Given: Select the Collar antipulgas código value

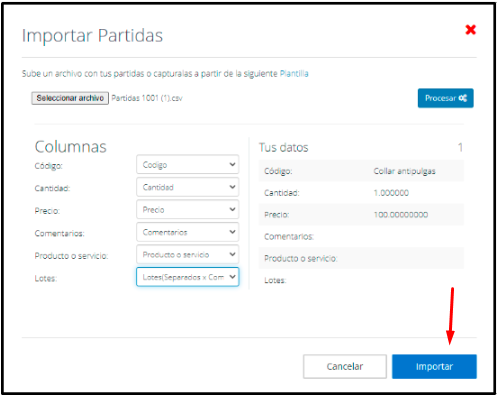Looking at the screenshot, I should point(404,171).
